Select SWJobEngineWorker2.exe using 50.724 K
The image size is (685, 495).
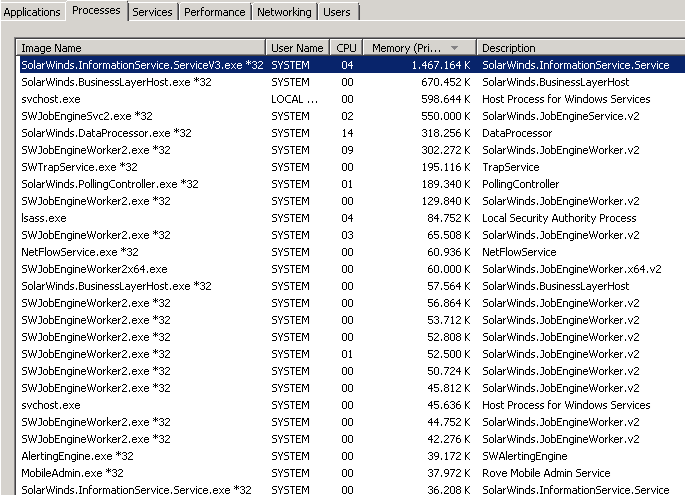coord(351,371)
